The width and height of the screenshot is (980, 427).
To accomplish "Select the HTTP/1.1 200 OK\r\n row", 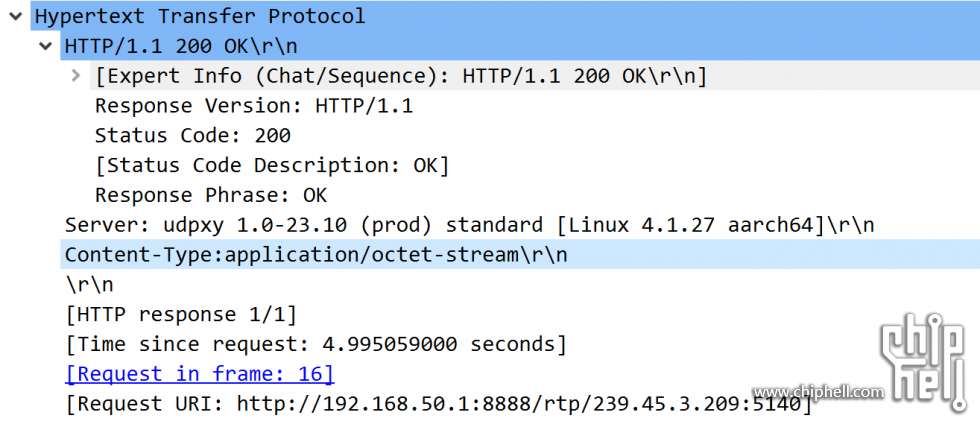I will point(520,46).
